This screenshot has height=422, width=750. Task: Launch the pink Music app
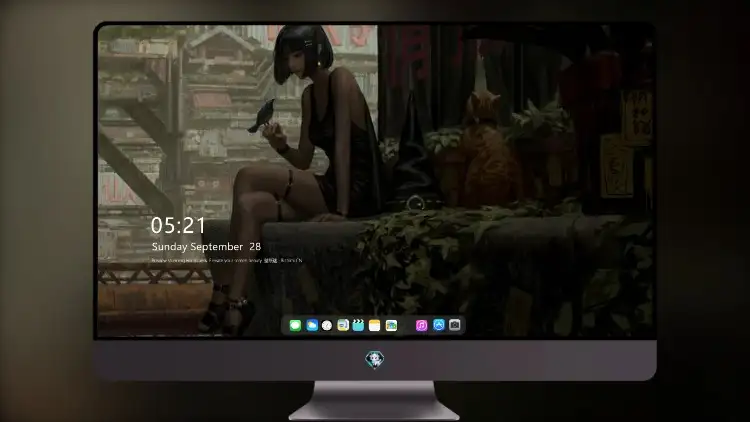point(422,325)
